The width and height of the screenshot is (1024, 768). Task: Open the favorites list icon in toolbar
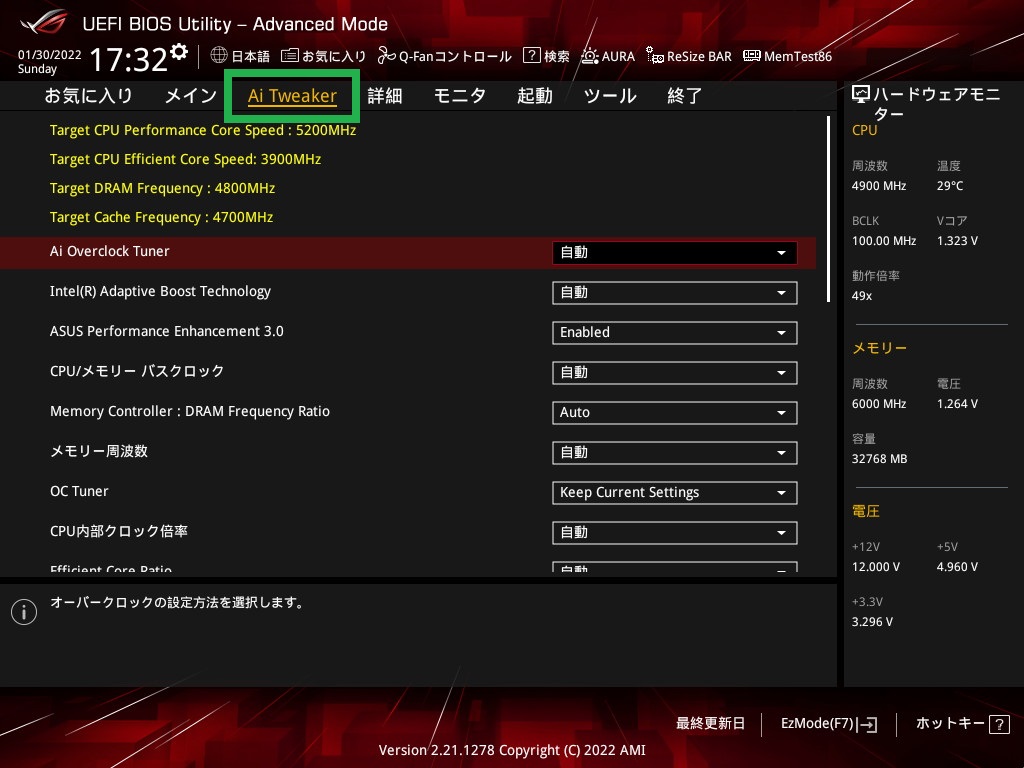pyautogui.click(x=289, y=56)
